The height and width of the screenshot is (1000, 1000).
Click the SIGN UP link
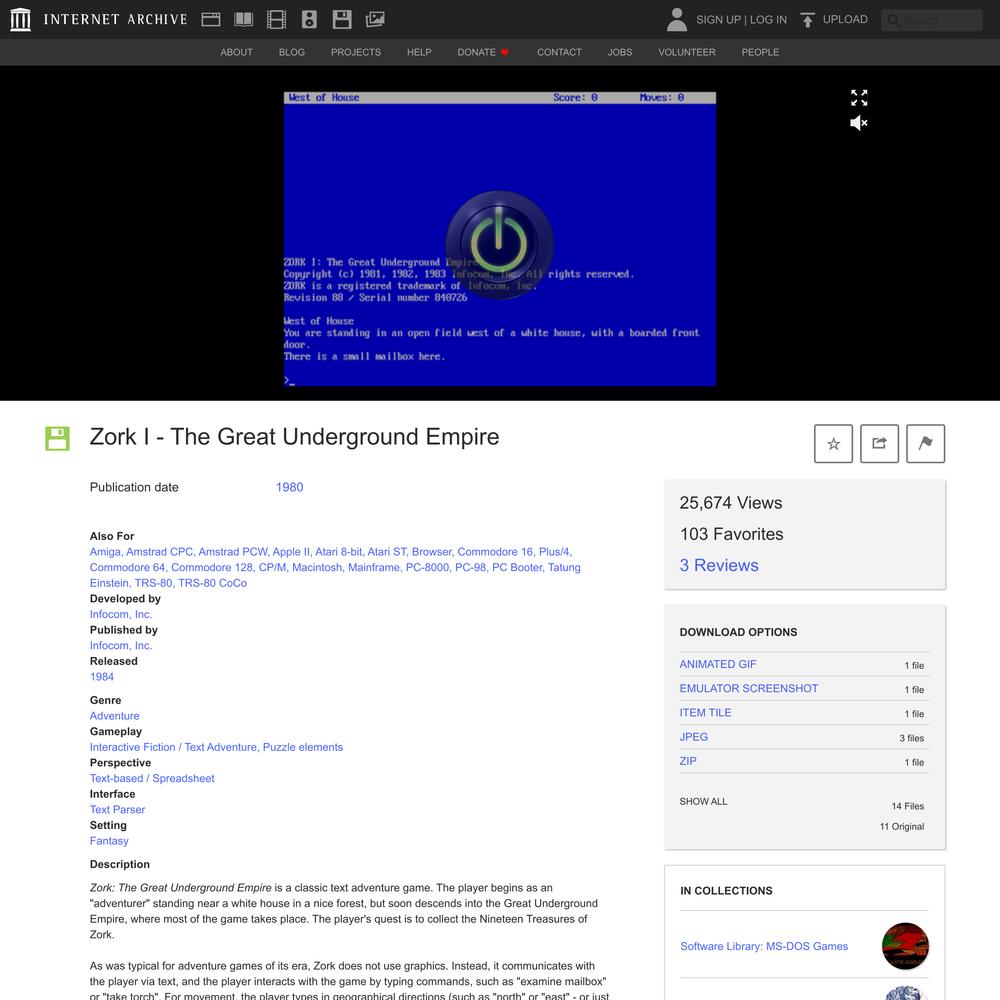coord(718,20)
